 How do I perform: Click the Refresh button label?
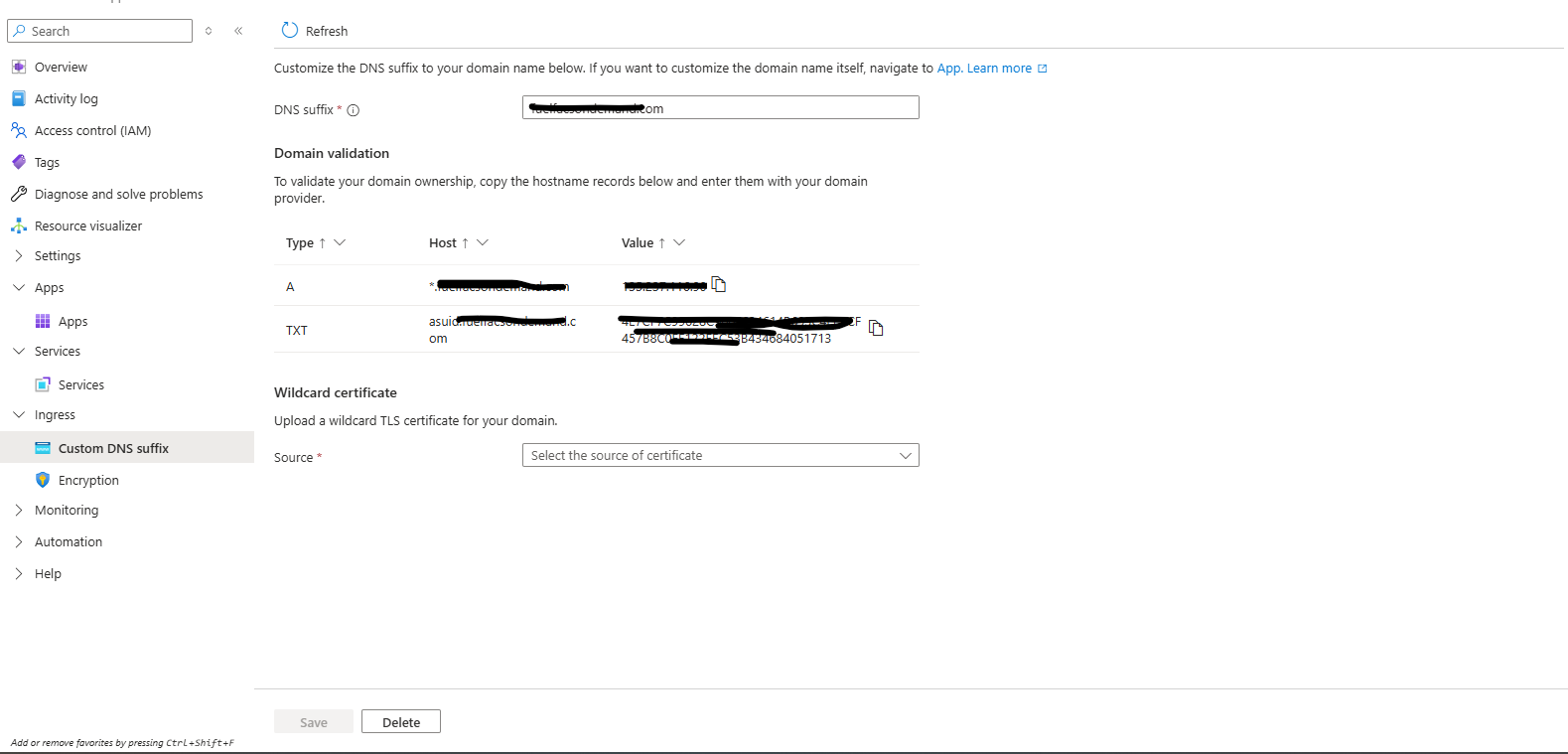327,31
